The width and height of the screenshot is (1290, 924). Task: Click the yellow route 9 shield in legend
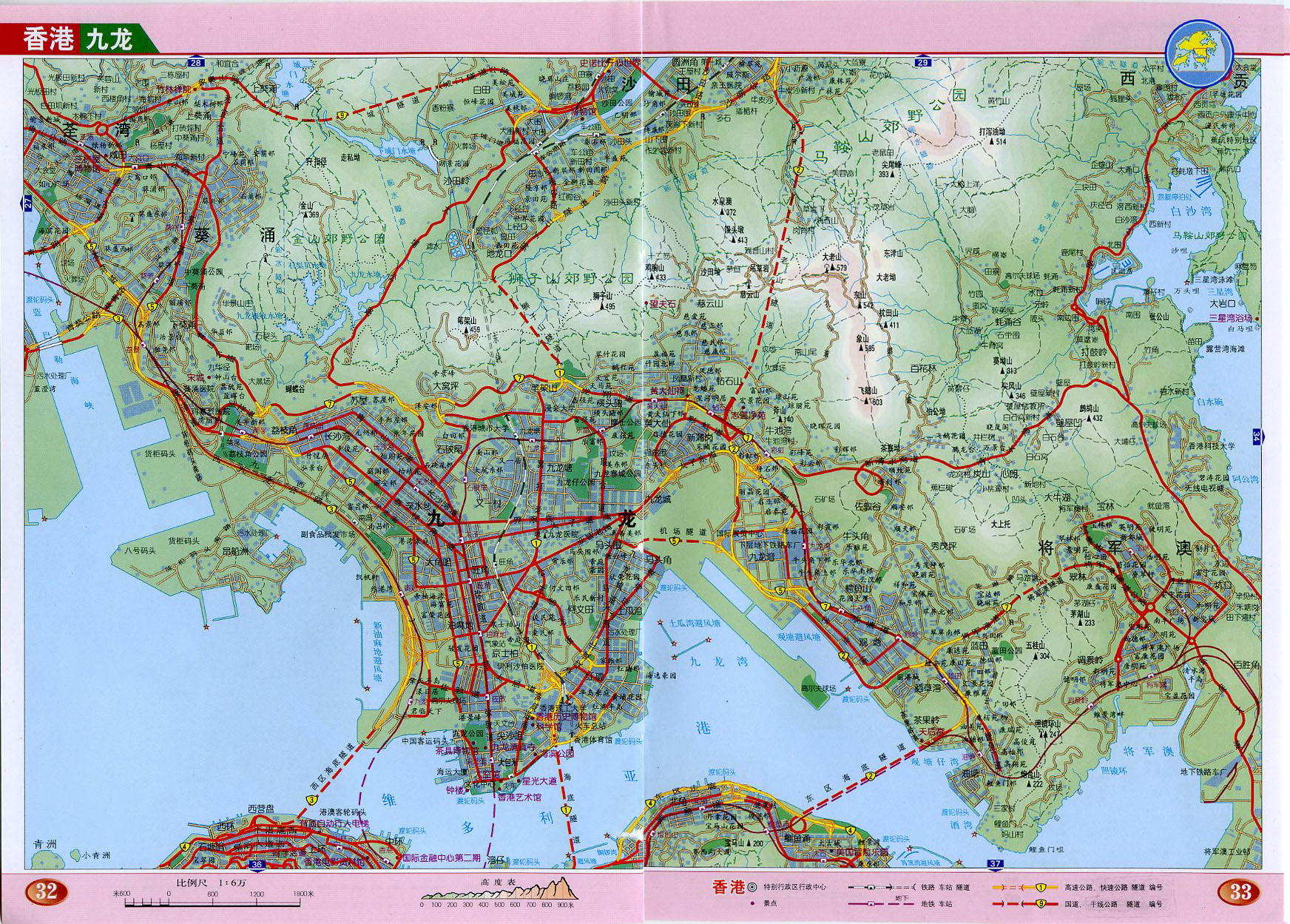click(1039, 903)
